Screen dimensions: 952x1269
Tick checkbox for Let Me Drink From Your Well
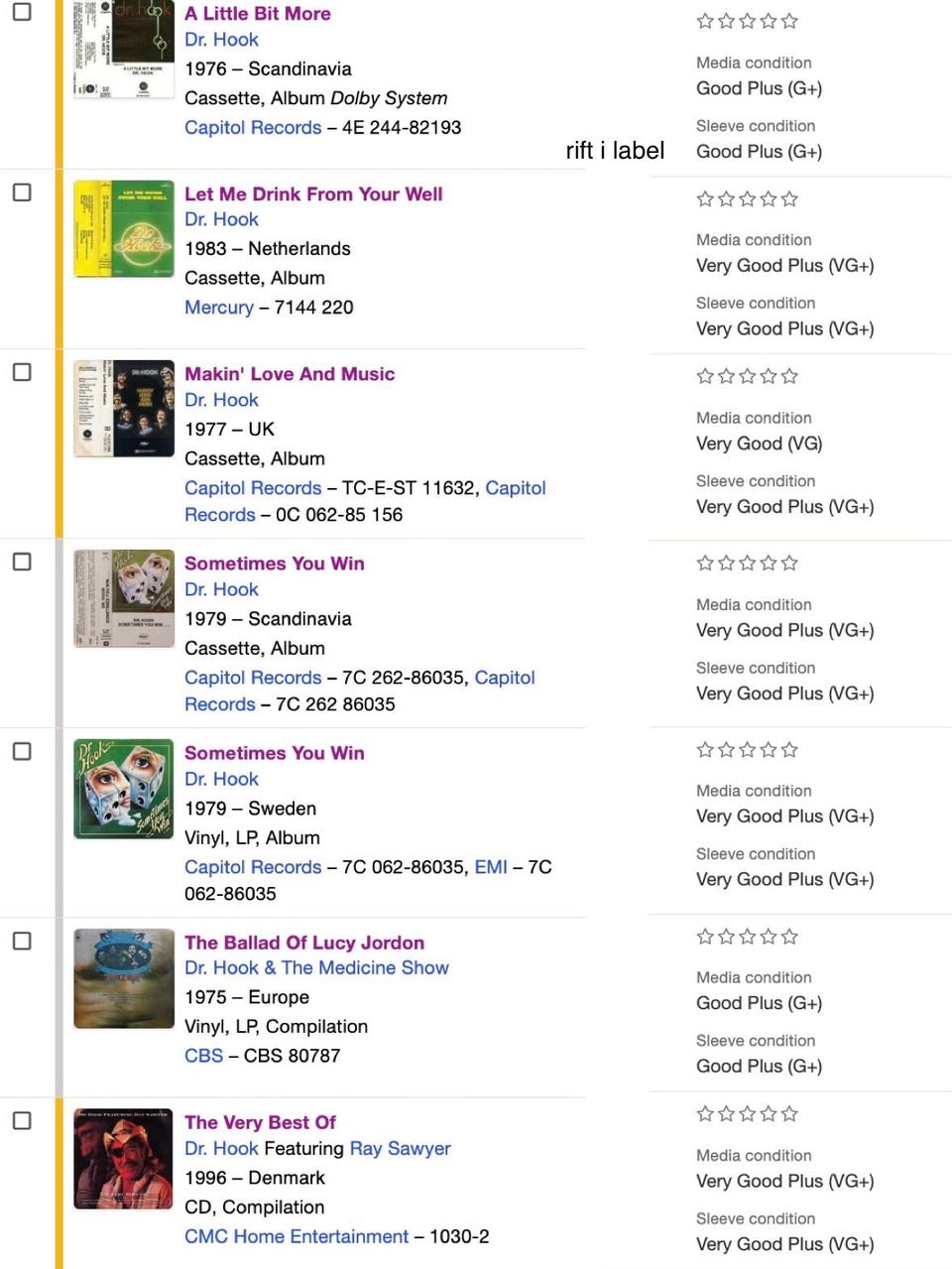coord(22,192)
